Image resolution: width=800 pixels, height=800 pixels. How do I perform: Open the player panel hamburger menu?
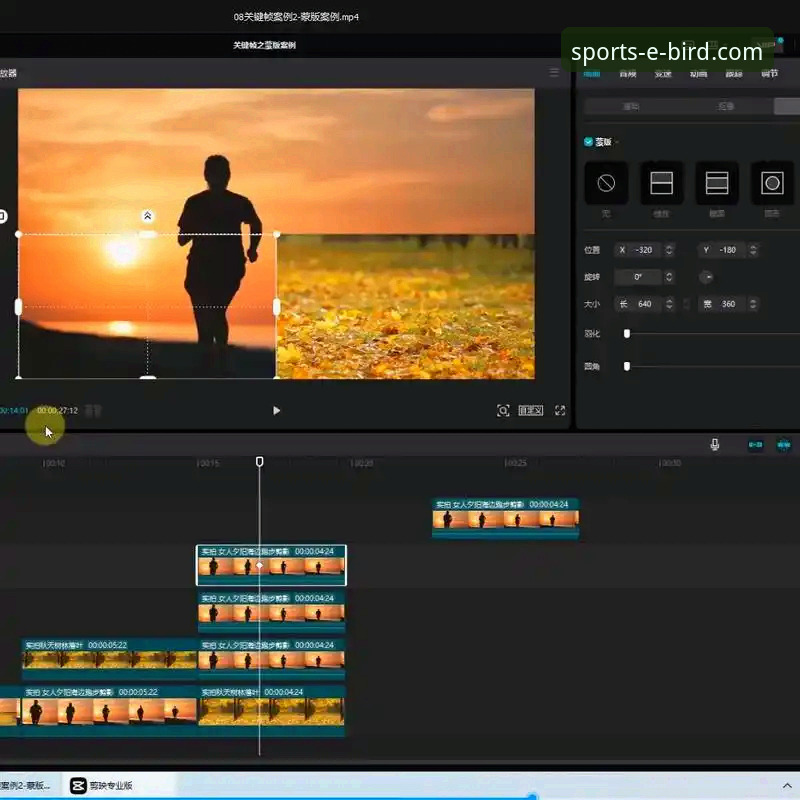554,73
